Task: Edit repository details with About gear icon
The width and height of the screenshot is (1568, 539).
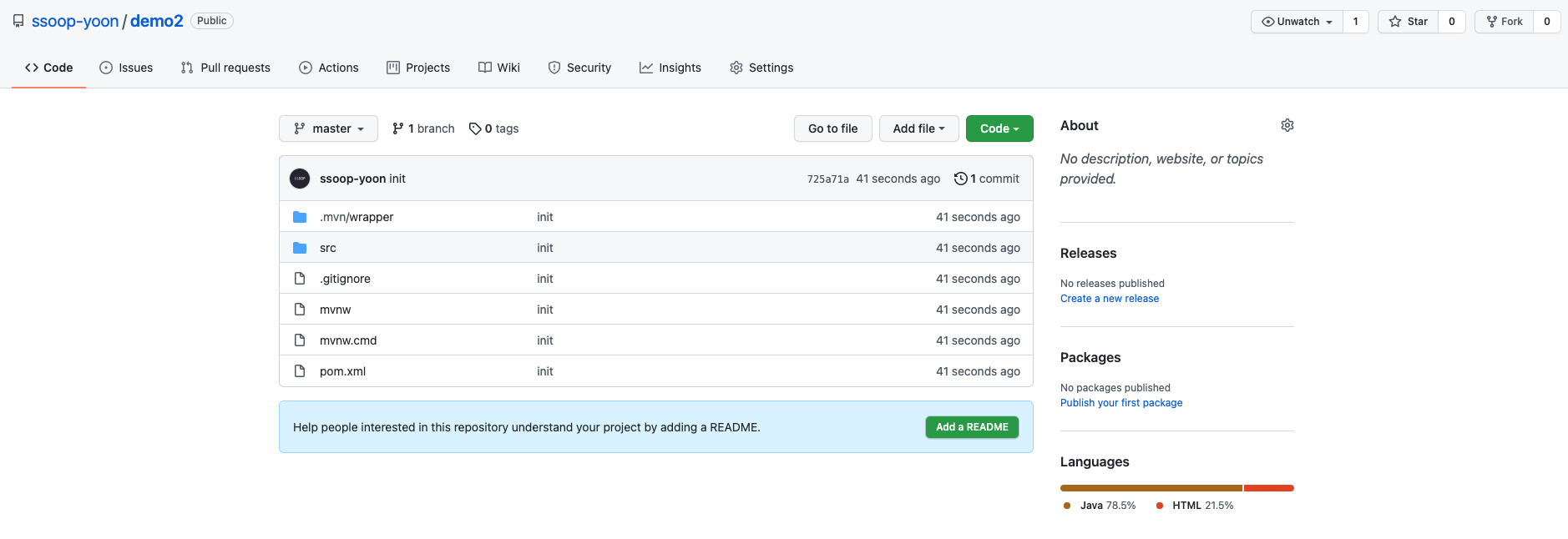Action: pos(1287,125)
